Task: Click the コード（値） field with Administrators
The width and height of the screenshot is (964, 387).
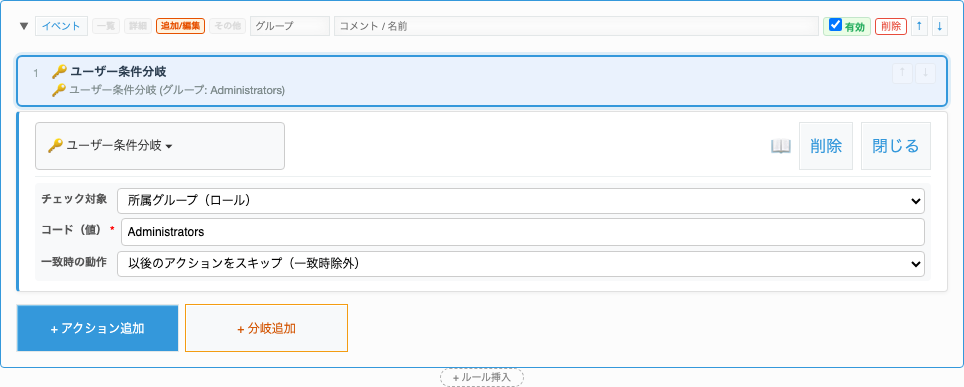Action: tap(523, 232)
